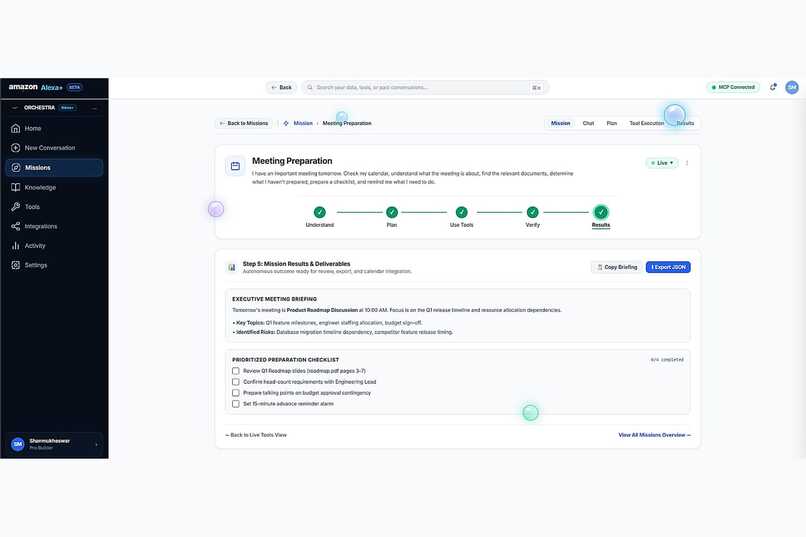Check Prepare talking points on budget checkbox
The width and height of the screenshot is (806, 537).
[236, 393]
